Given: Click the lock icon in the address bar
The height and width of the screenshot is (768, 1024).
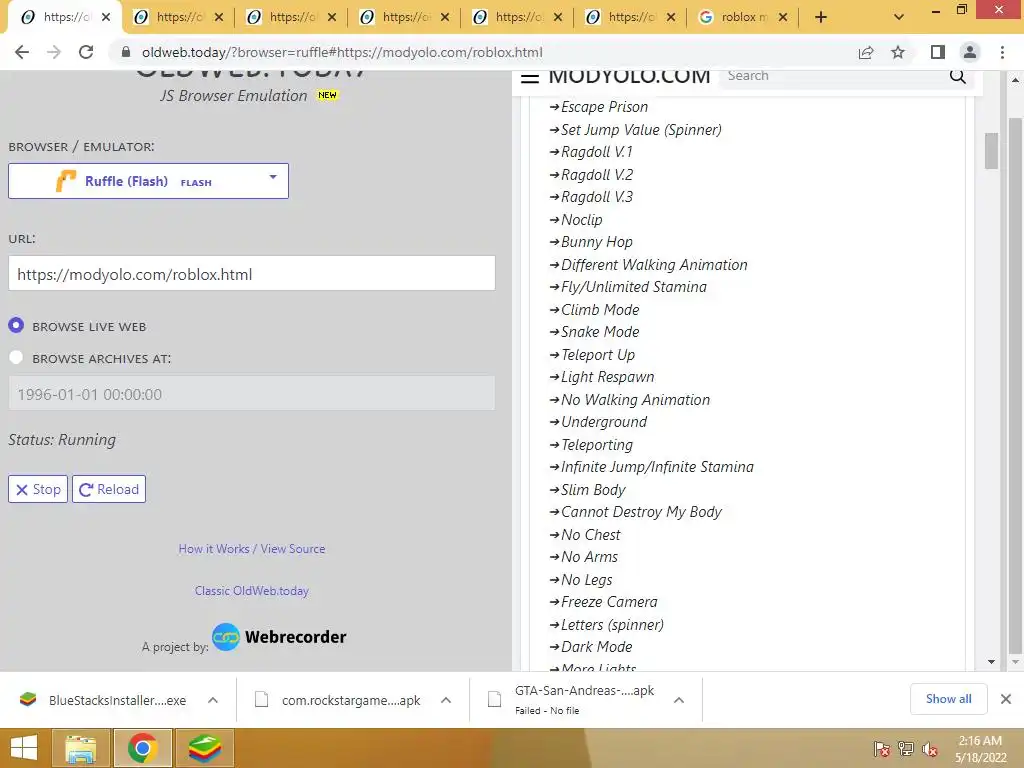Looking at the screenshot, I should coord(126,52).
